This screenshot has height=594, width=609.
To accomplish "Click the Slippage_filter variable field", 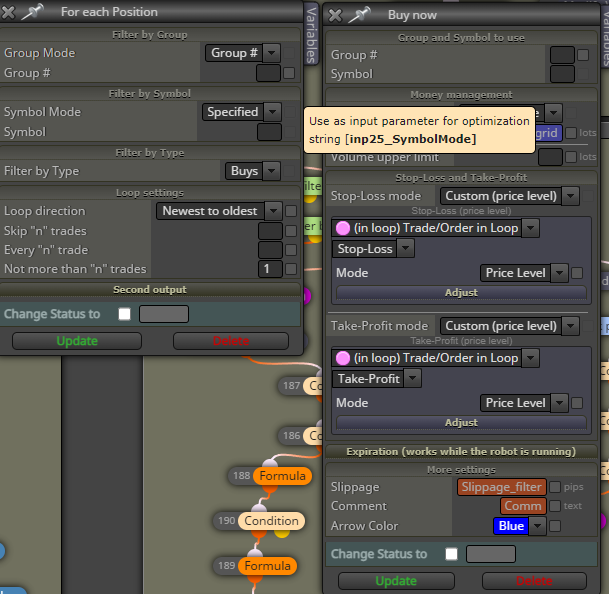I will 501,487.
